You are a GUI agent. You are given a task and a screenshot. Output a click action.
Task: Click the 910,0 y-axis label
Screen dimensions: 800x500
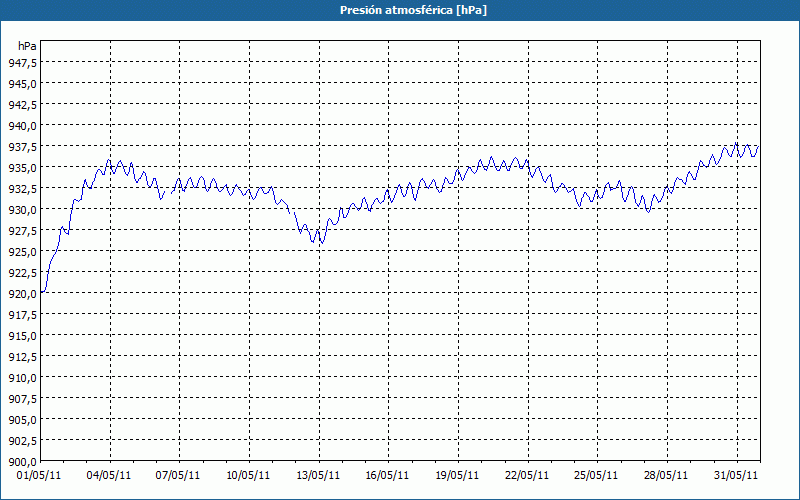click(x=22, y=378)
